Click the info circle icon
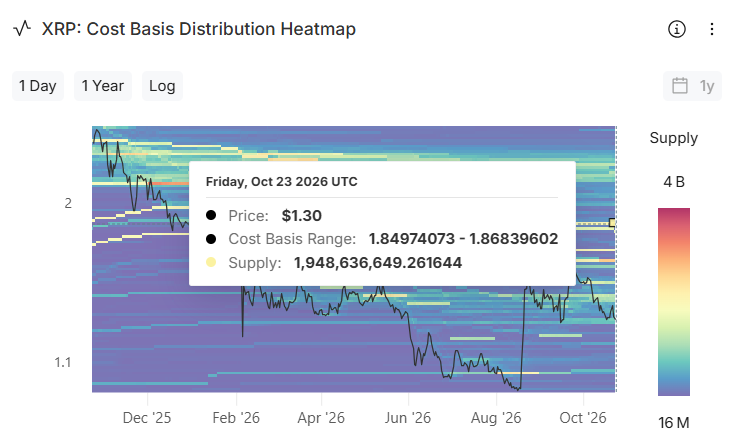Screen dimensions: 737x442 point(676,29)
